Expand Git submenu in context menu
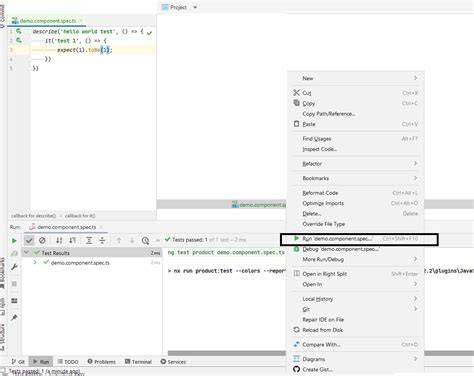Screen dimensions: 474x376 [x=355, y=309]
